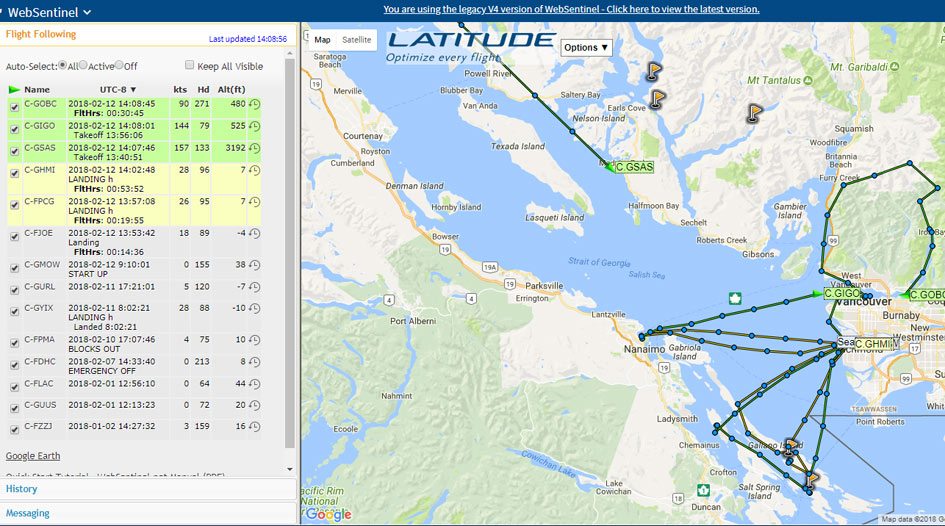
Task: Open the Google Earth link
Action: click(33, 456)
